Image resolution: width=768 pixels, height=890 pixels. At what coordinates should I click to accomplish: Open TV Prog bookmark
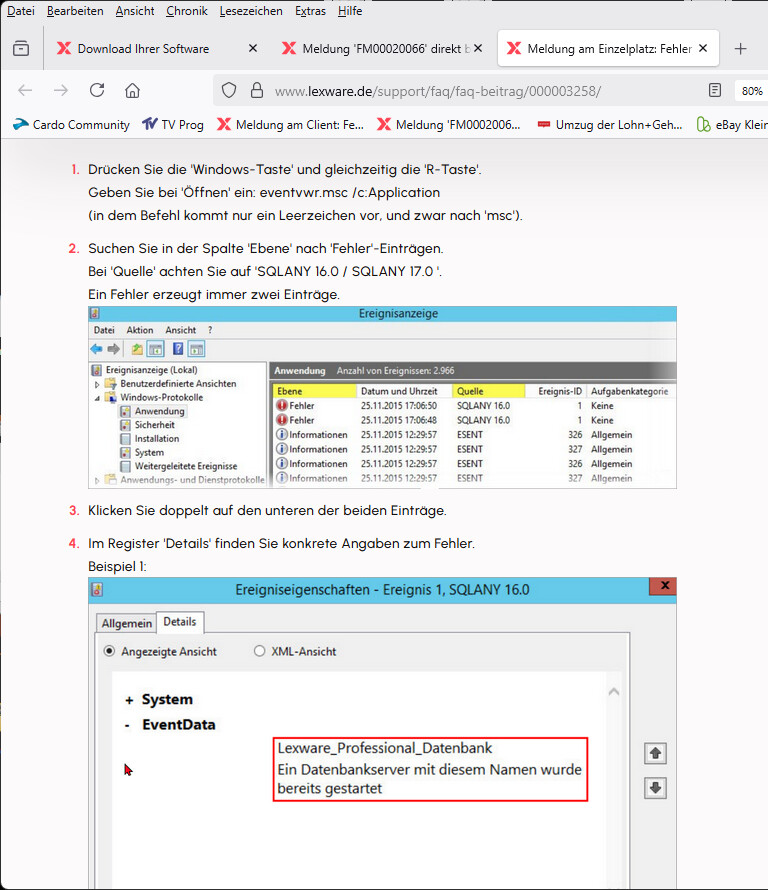tap(173, 124)
